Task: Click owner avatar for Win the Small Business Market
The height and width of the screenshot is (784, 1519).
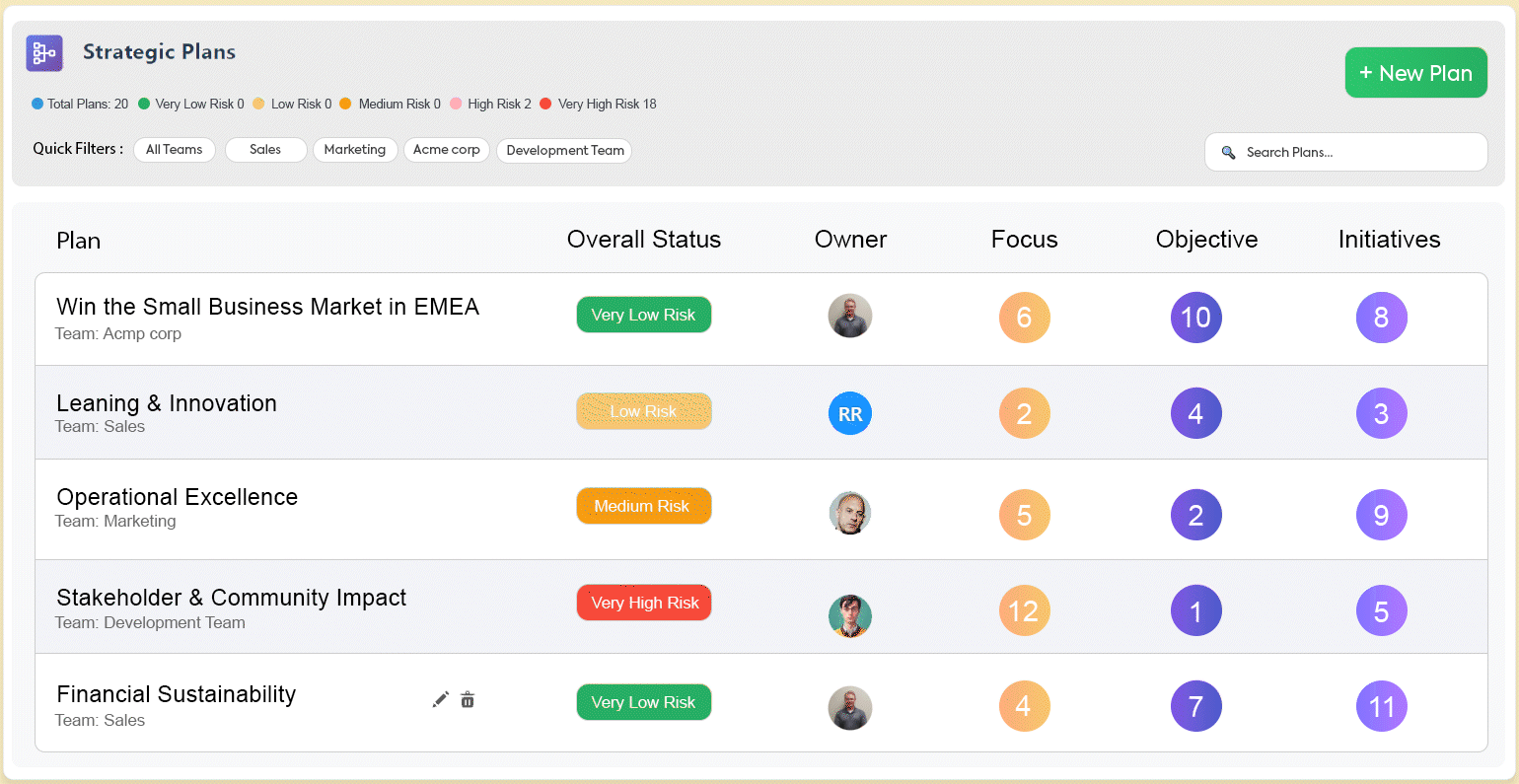Action: click(x=850, y=316)
